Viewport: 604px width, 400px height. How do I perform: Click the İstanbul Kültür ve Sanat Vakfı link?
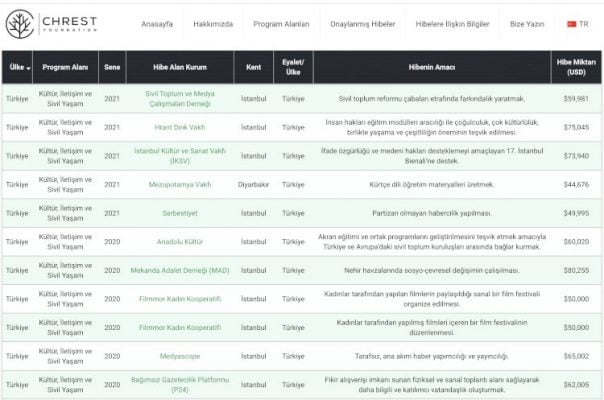(x=181, y=156)
